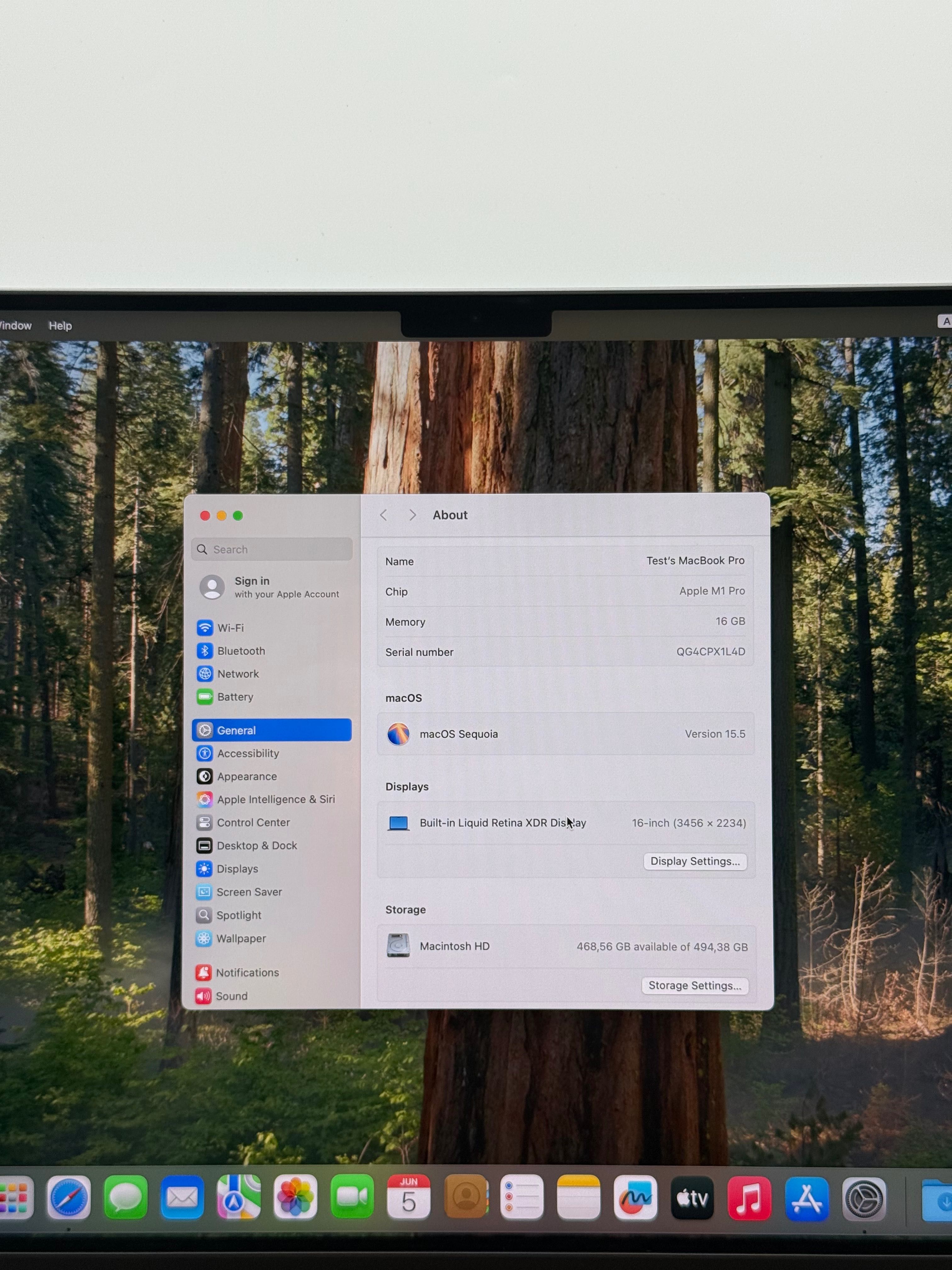Viewport: 952px width, 1270px height.
Task: Launch Safari from the Dock
Action: [68, 1198]
